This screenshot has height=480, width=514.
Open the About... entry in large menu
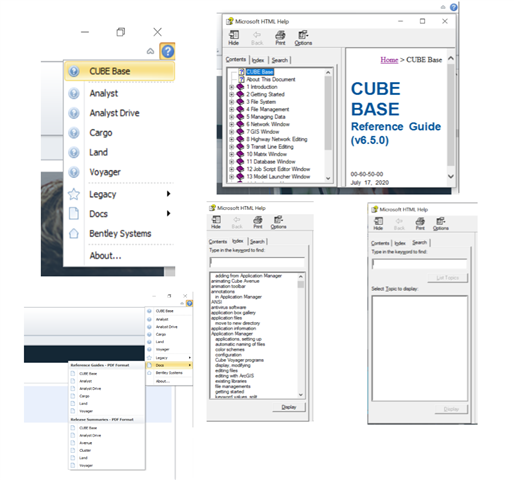(x=105, y=256)
